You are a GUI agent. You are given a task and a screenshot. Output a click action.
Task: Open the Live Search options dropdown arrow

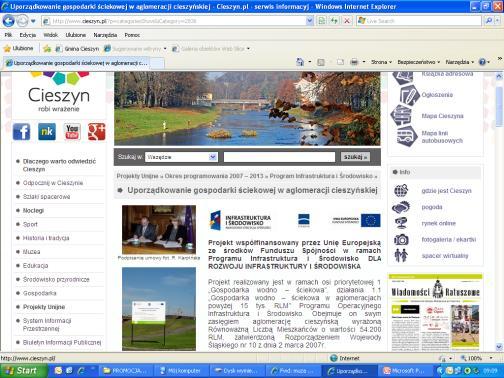[x=498, y=21]
